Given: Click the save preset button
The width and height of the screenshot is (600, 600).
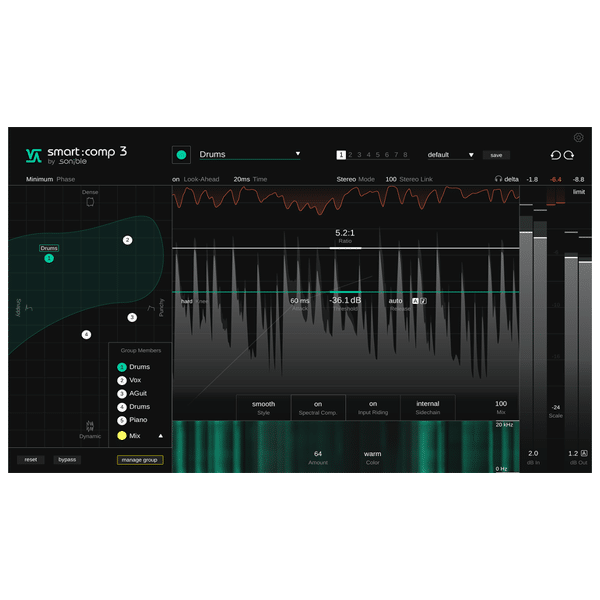Looking at the screenshot, I should click(496, 155).
